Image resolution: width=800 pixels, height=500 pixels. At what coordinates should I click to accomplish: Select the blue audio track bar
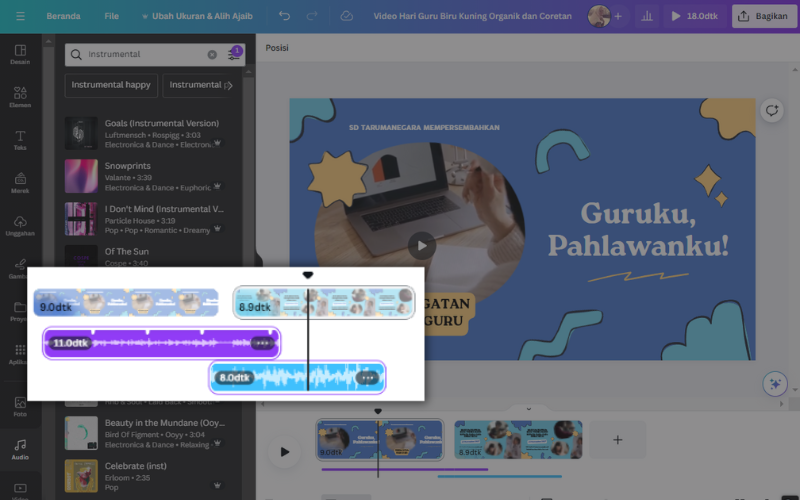click(x=499, y=477)
